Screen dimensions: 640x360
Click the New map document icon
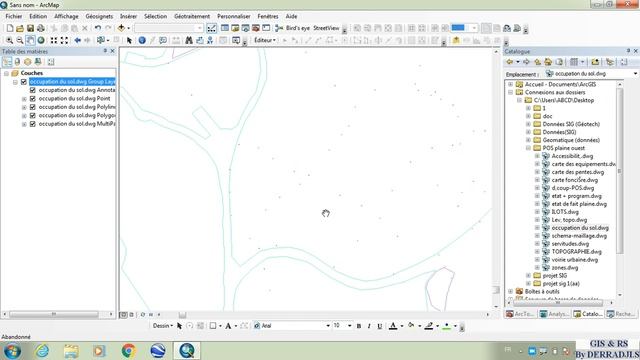click(10, 28)
